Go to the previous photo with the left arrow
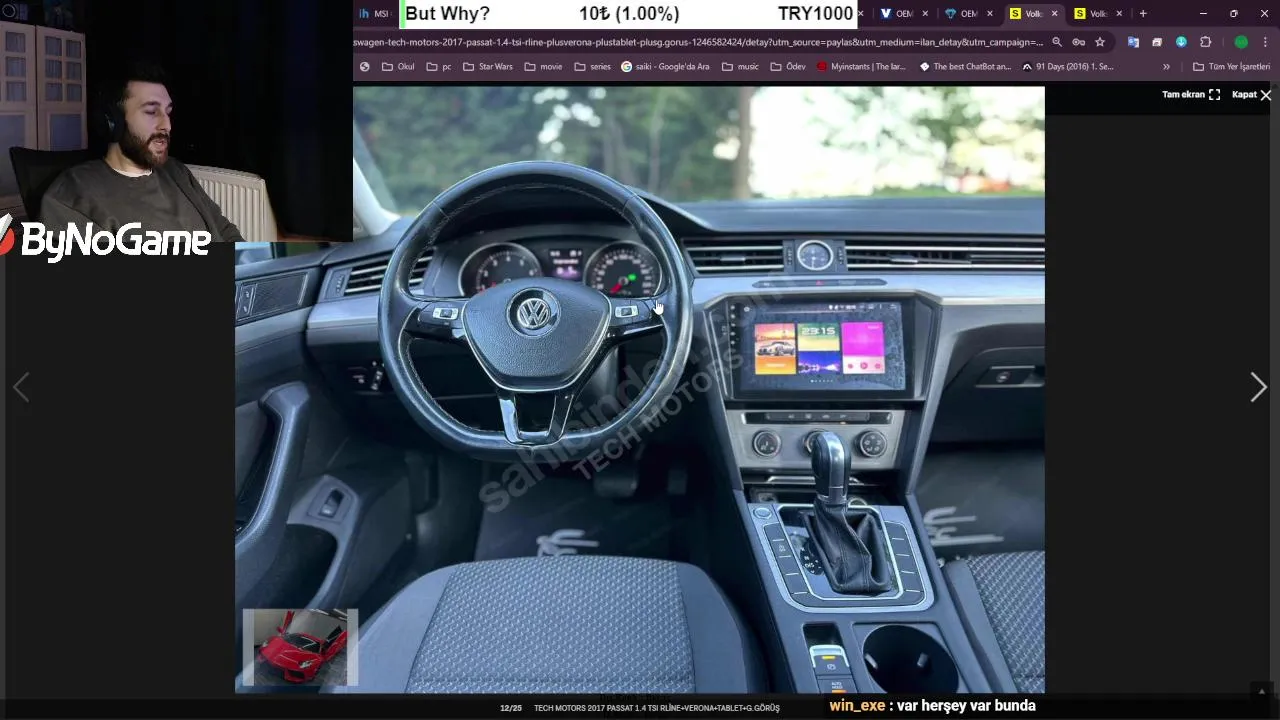Viewport: 1280px width, 720px height. (20, 387)
